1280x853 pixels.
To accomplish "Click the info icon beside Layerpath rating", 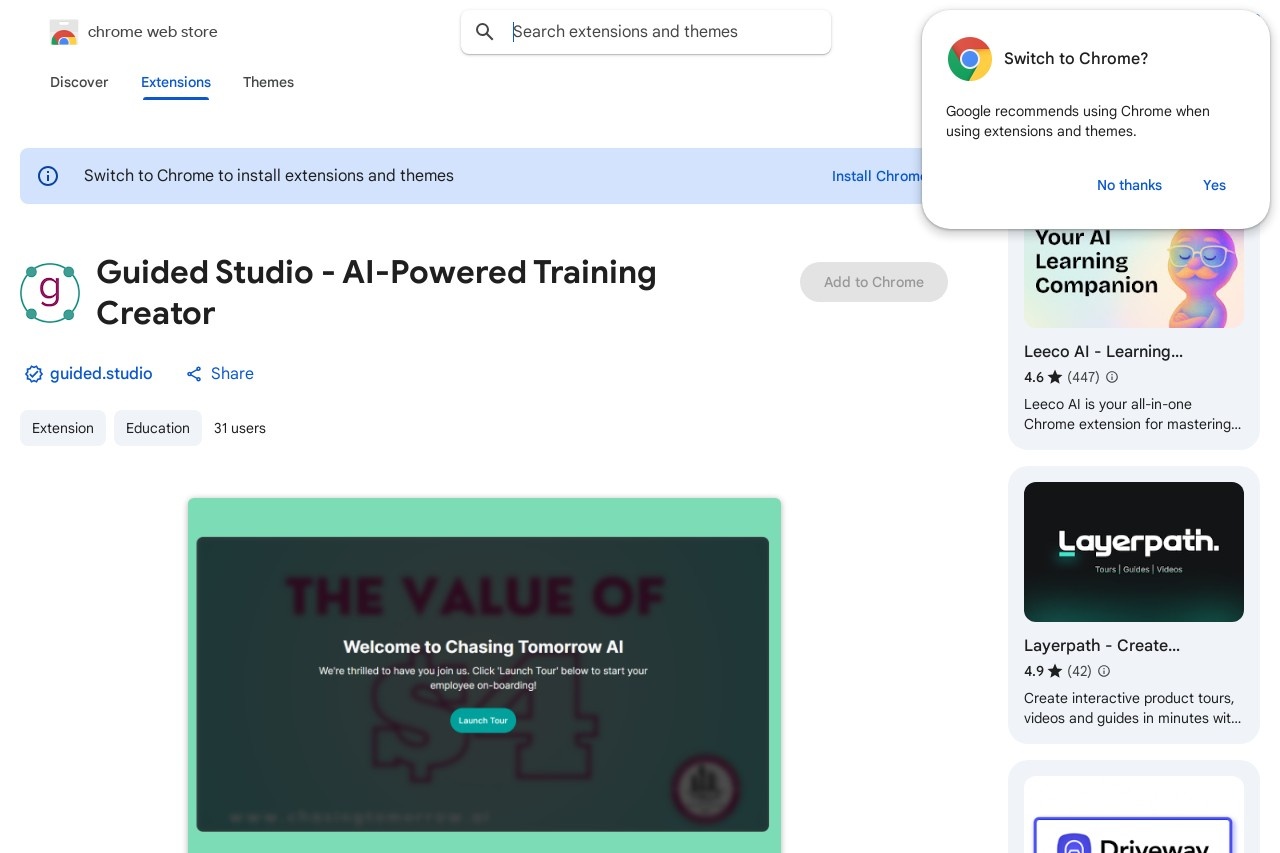I will [1104, 671].
